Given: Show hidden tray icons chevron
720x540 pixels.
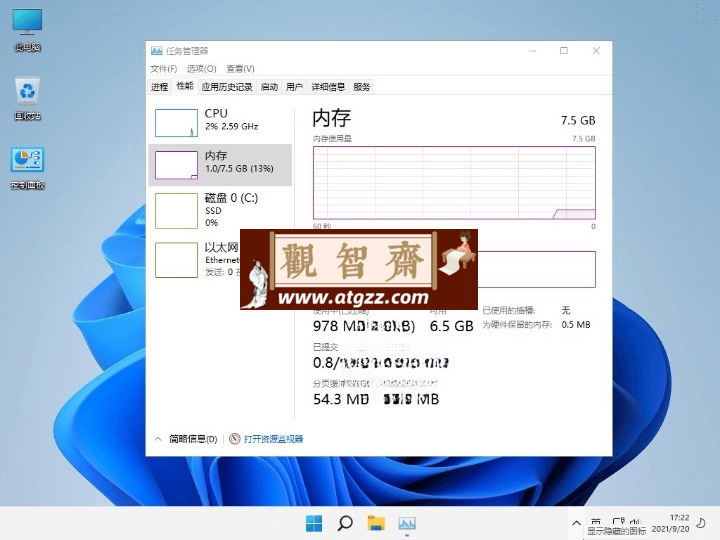Looking at the screenshot, I should pyautogui.click(x=576, y=523).
